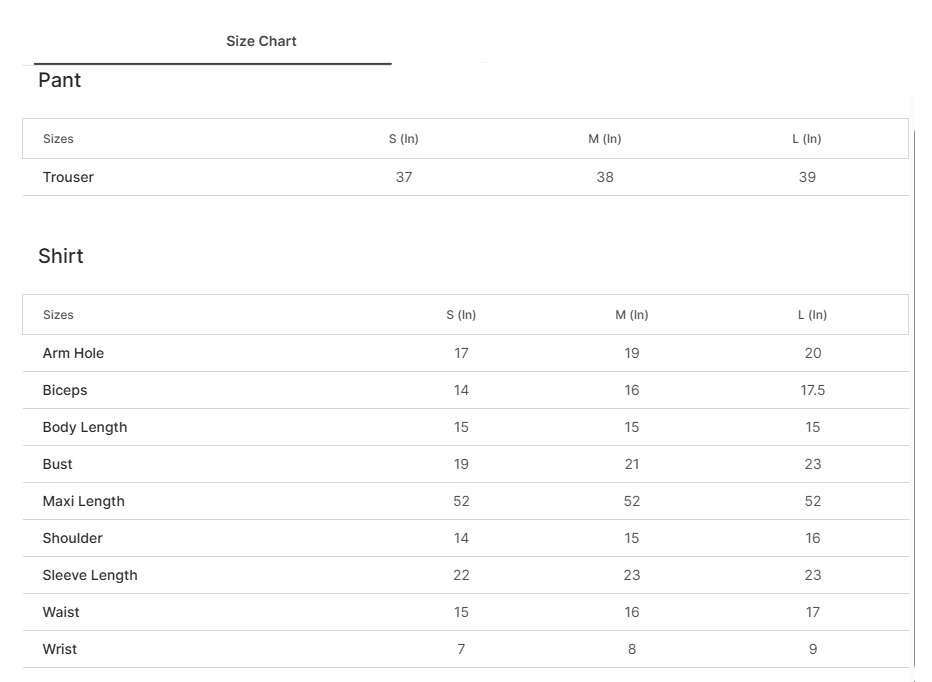
Task: Click the S (In) header in Pant table
Action: (404, 139)
